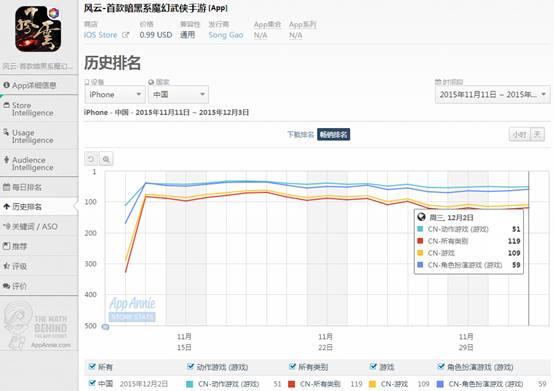Image resolution: width=554 pixels, height=391 pixels.
Task: Select 关键词 / ASO in the sidebar
Action: [x=39, y=227]
